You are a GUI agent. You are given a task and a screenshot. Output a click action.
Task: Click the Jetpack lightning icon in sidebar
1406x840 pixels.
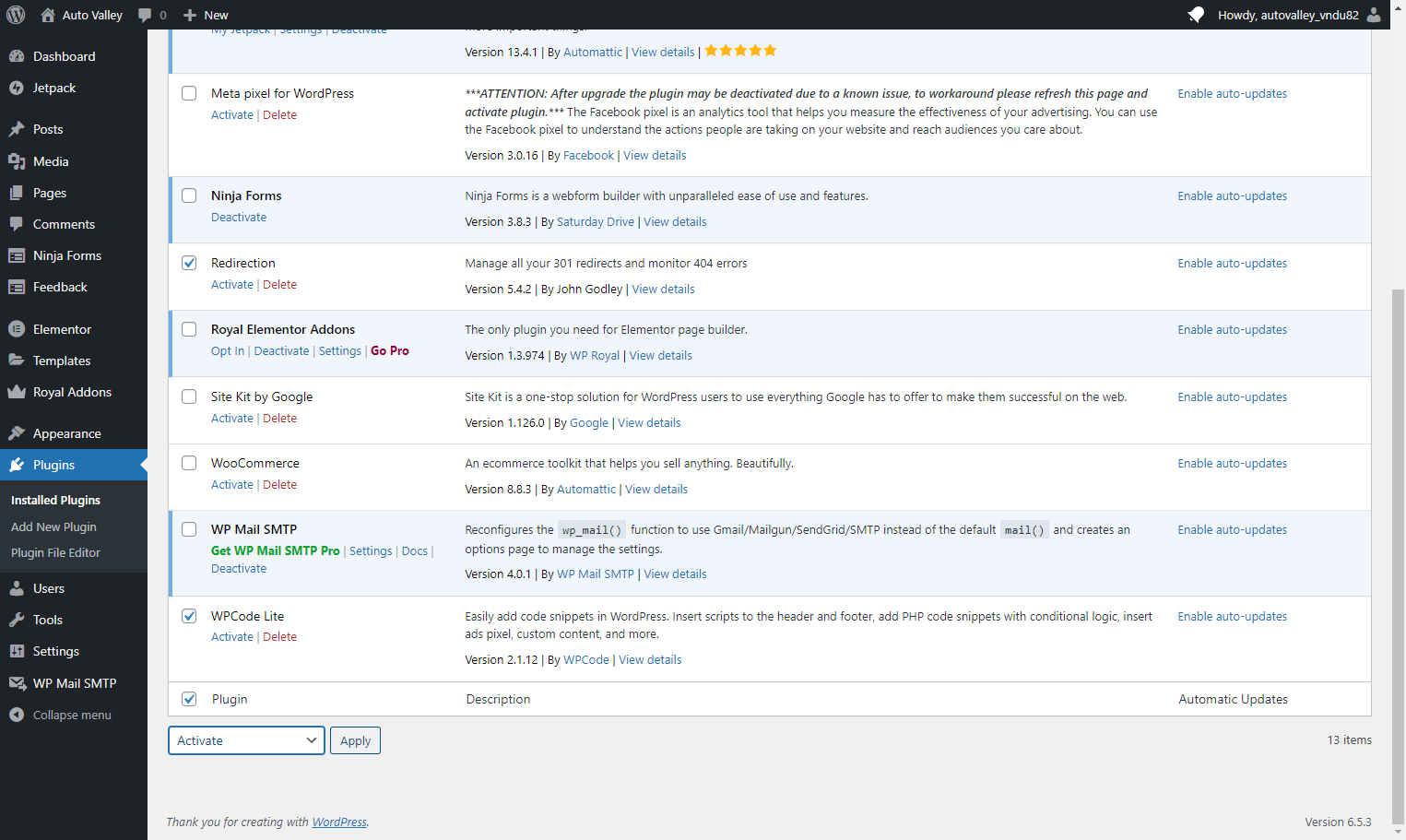coord(17,88)
